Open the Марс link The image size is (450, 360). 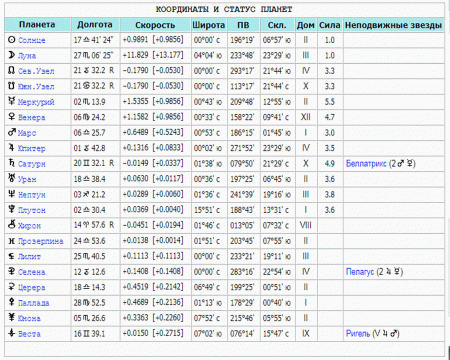click(27, 133)
